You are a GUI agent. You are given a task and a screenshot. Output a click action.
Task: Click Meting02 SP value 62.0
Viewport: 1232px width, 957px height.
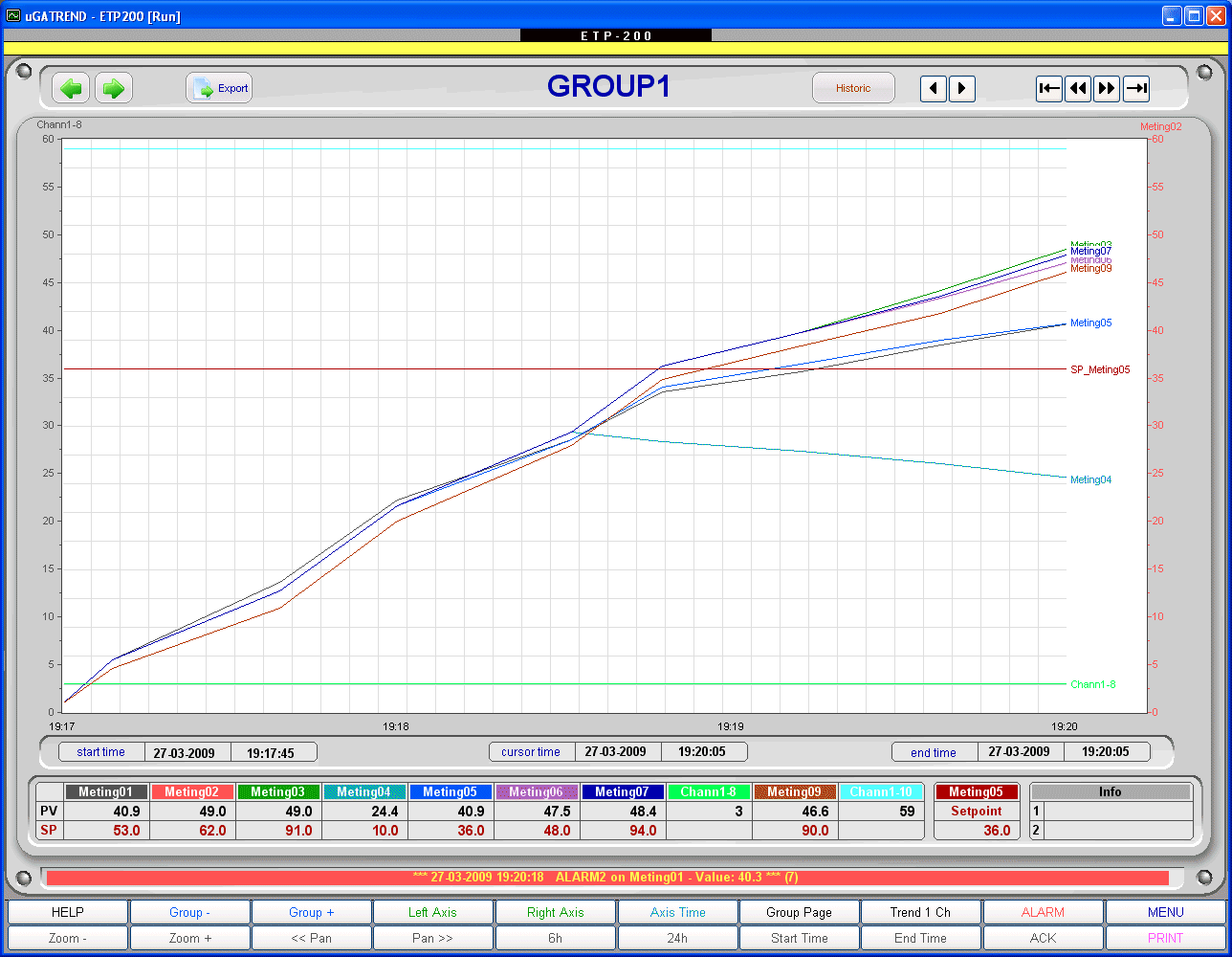tap(192, 831)
